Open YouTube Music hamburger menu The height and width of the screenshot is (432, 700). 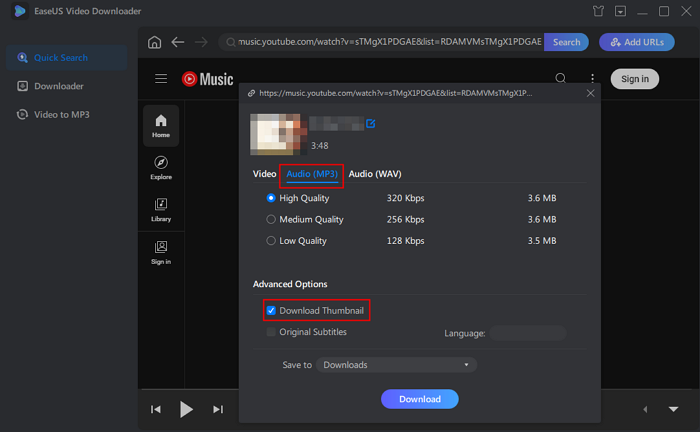161,79
